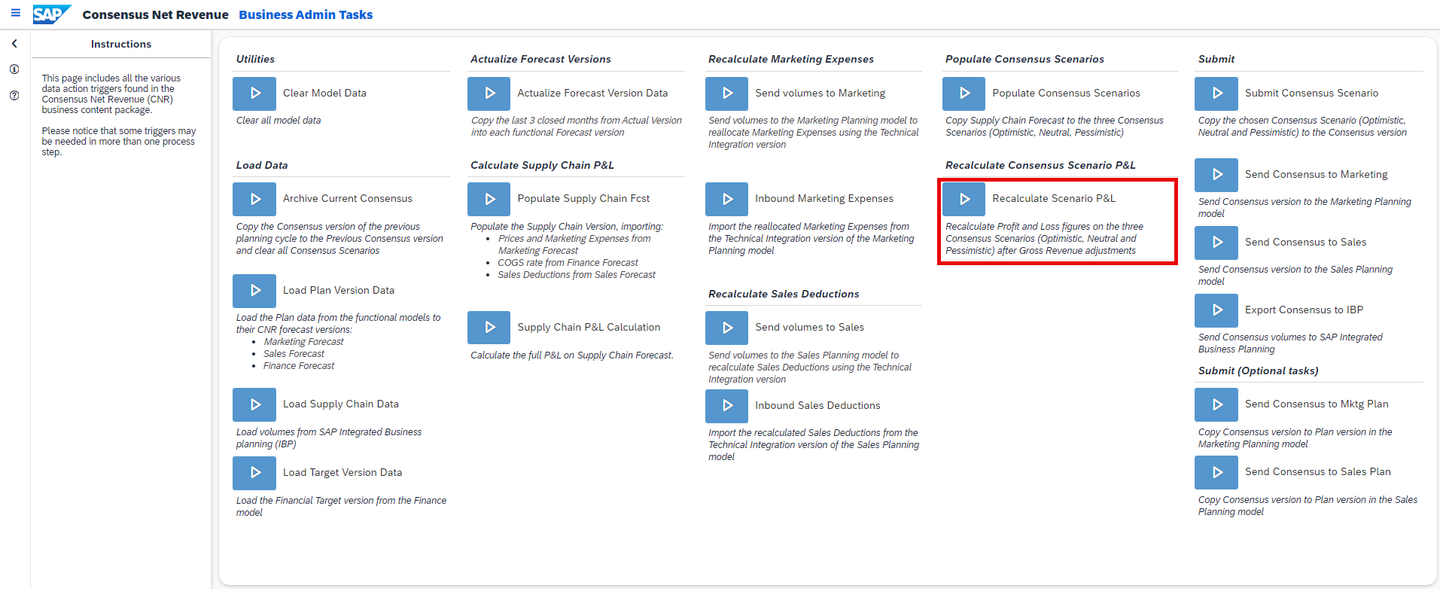Screen dimensions: 1440x589
Task: Run the Export Consensus to IBP trigger
Action: click(x=1216, y=311)
